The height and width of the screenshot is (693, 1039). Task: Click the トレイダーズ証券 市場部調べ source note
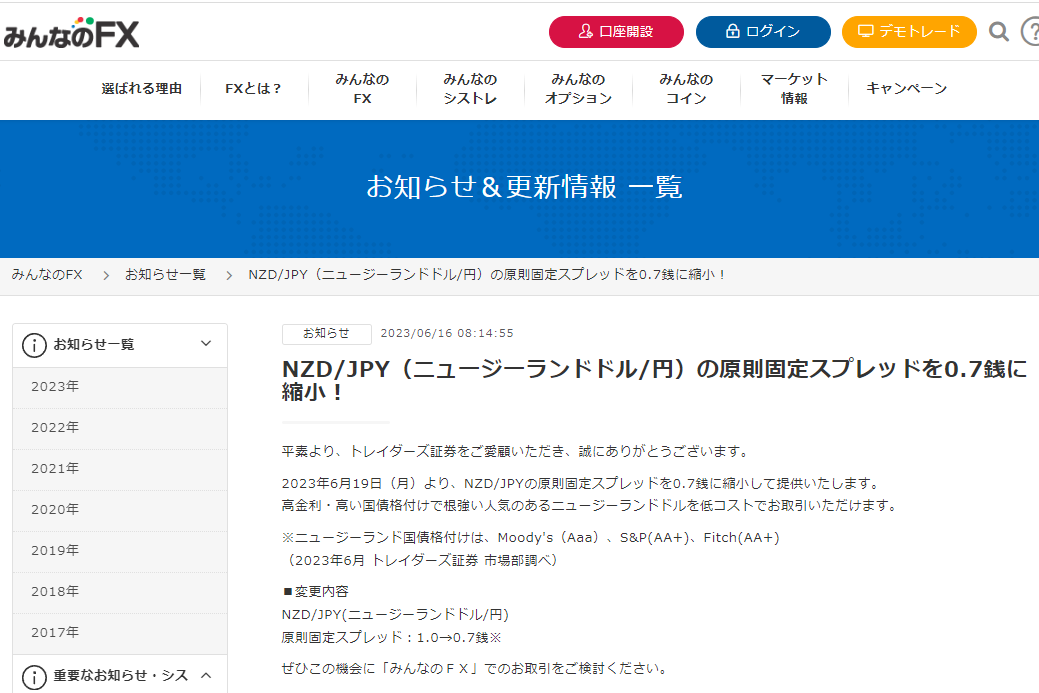pyautogui.click(x=421, y=560)
